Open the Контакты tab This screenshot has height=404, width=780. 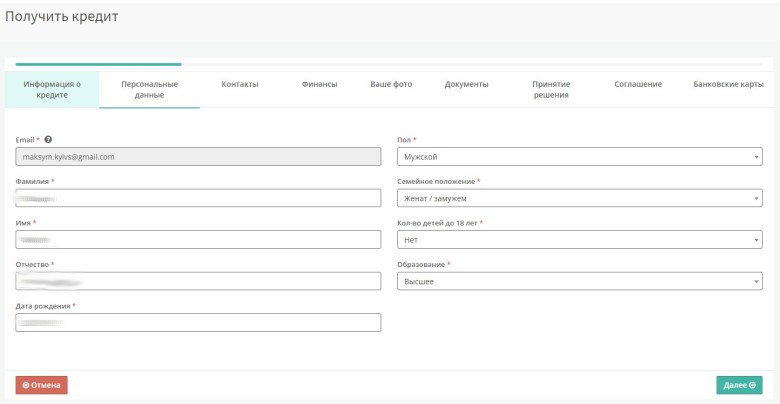pyautogui.click(x=240, y=85)
